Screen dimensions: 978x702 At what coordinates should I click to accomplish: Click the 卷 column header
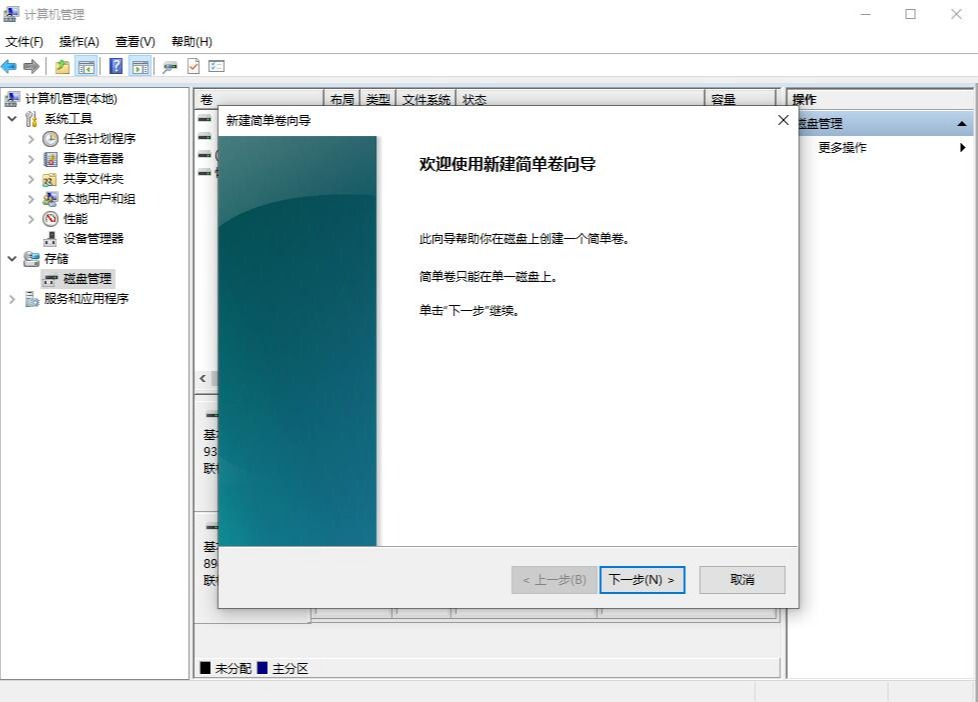pos(259,99)
